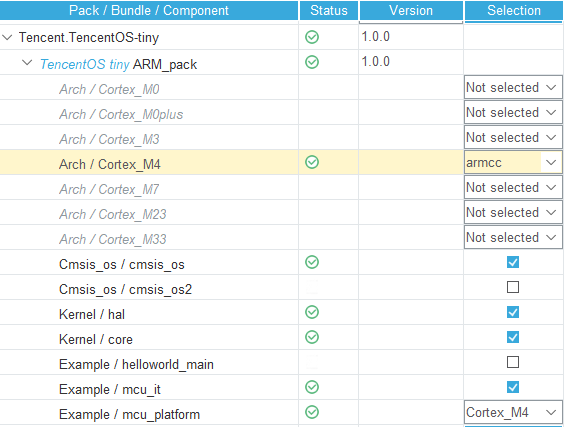Open the mcu_platform Cortex_M4 dropdown
564x427 pixels.
click(513, 412)
